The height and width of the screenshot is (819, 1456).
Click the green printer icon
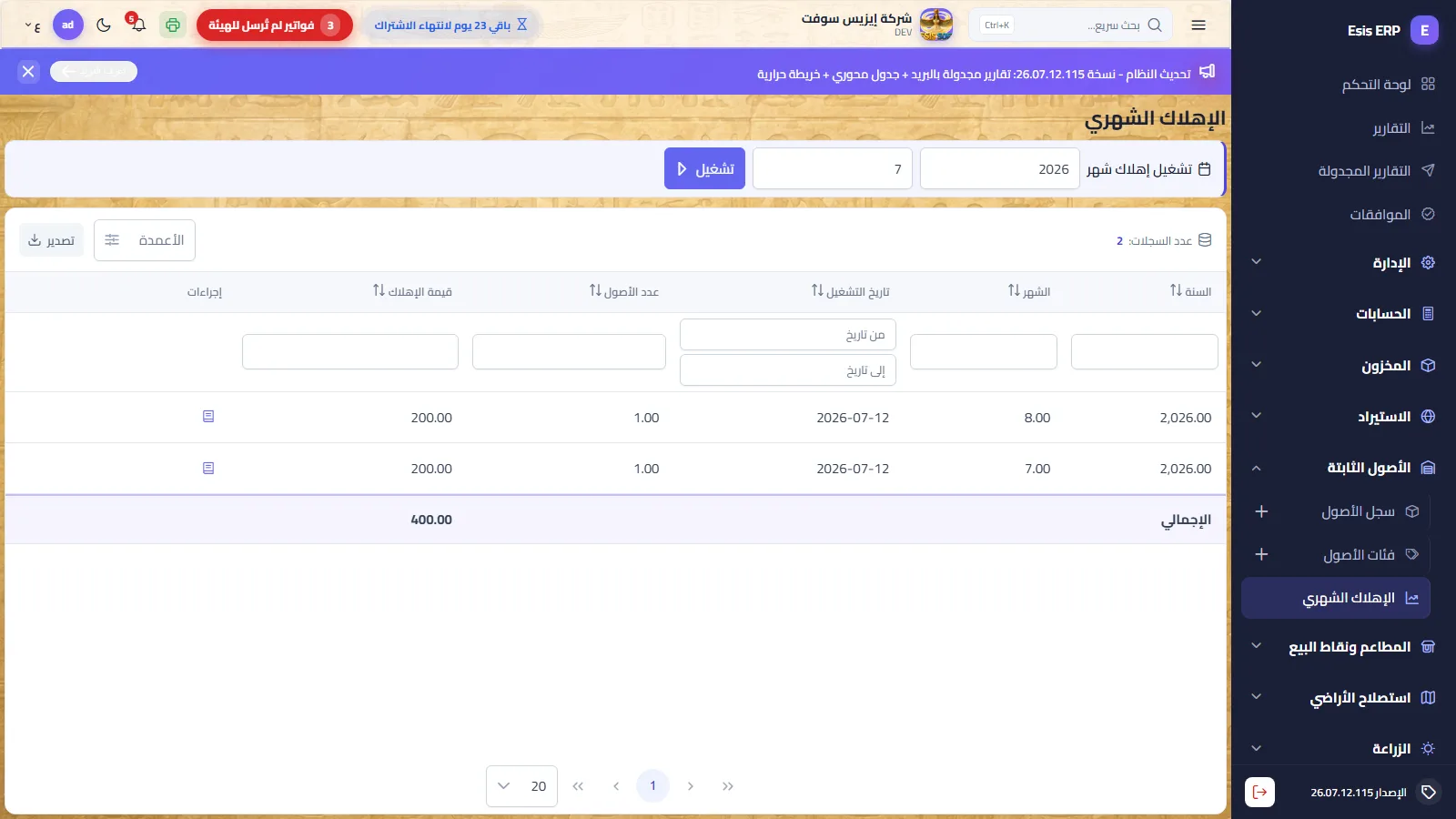click(x=172, y=25)
